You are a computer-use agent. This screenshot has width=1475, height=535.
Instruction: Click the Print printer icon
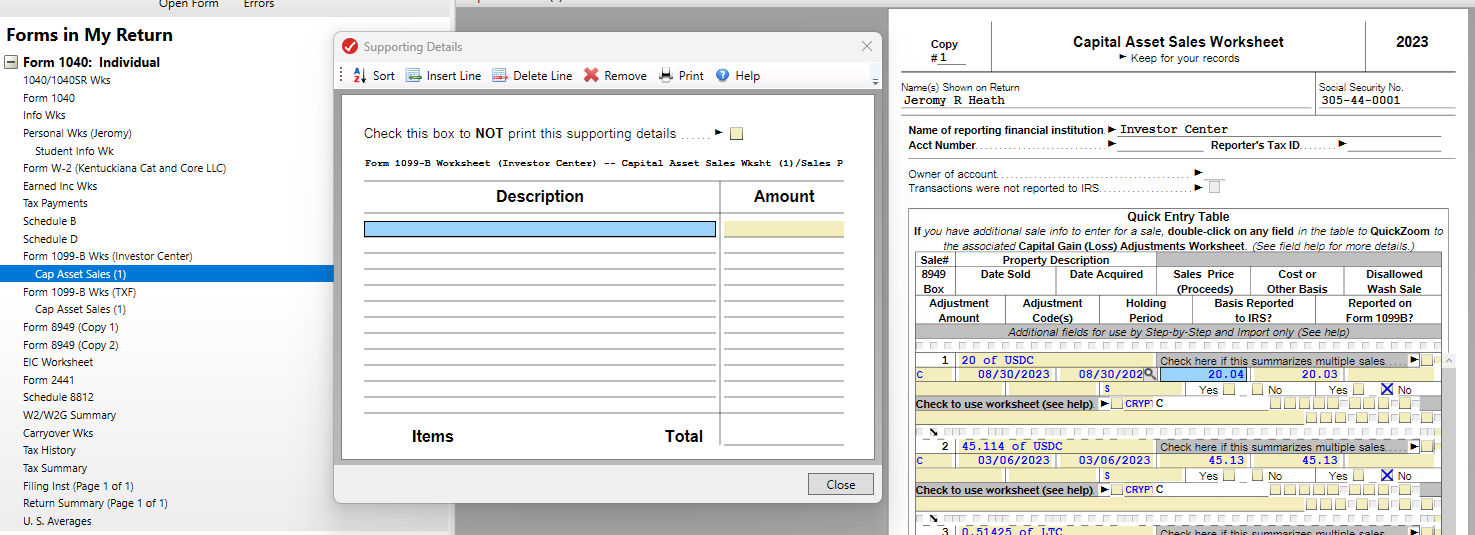(x=666, y=76)
